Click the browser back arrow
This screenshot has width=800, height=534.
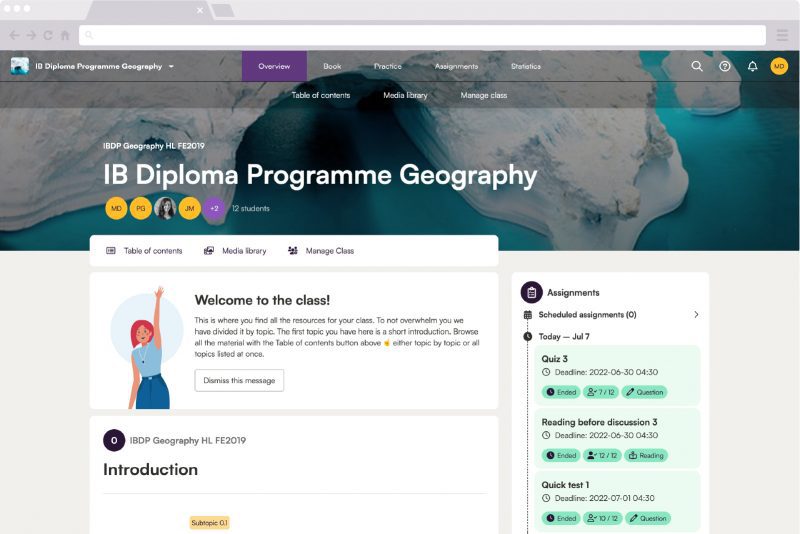click(14, 35)
